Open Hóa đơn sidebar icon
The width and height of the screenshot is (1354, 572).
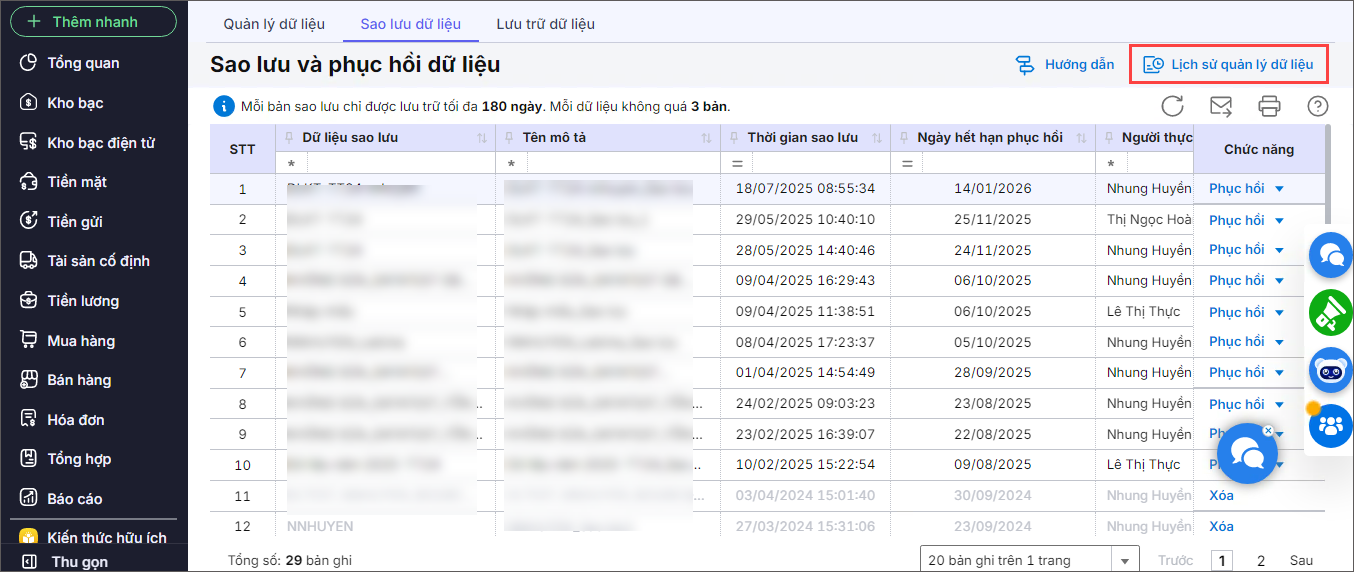coord(29,420)
